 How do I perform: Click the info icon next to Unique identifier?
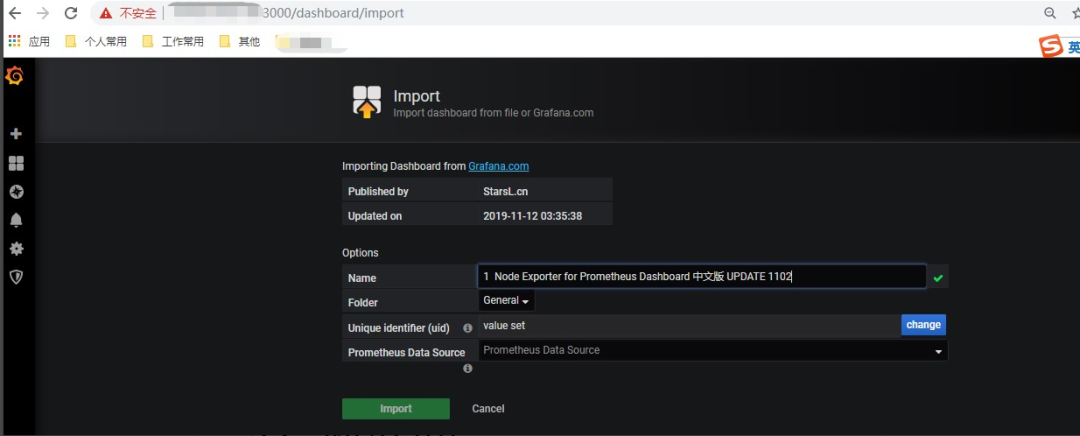[x=468, y=329]
